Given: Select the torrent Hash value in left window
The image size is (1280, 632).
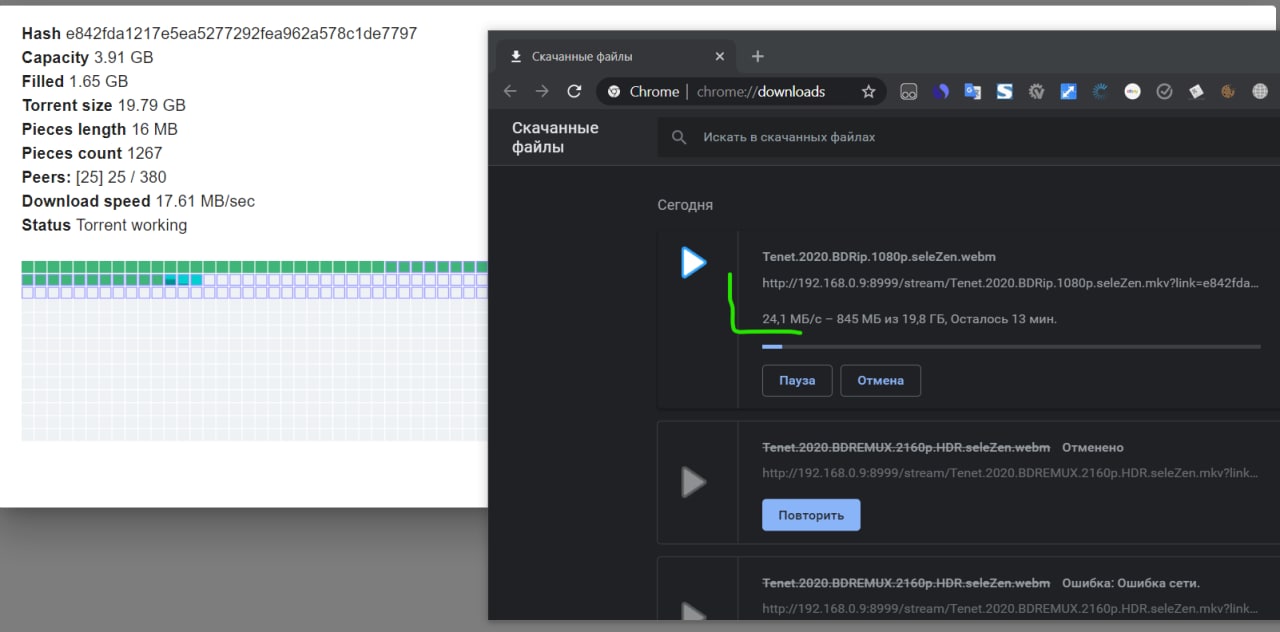Looking at the screenshot, I should pyautogui.click(x=241, y=34).
